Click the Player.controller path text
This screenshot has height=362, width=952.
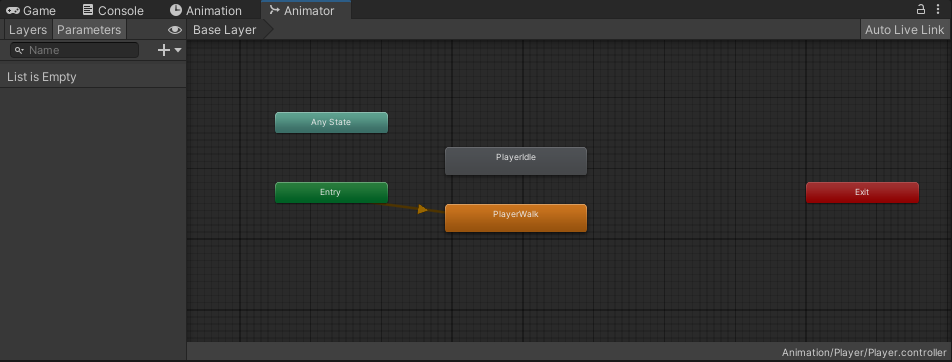pos(864,353)
